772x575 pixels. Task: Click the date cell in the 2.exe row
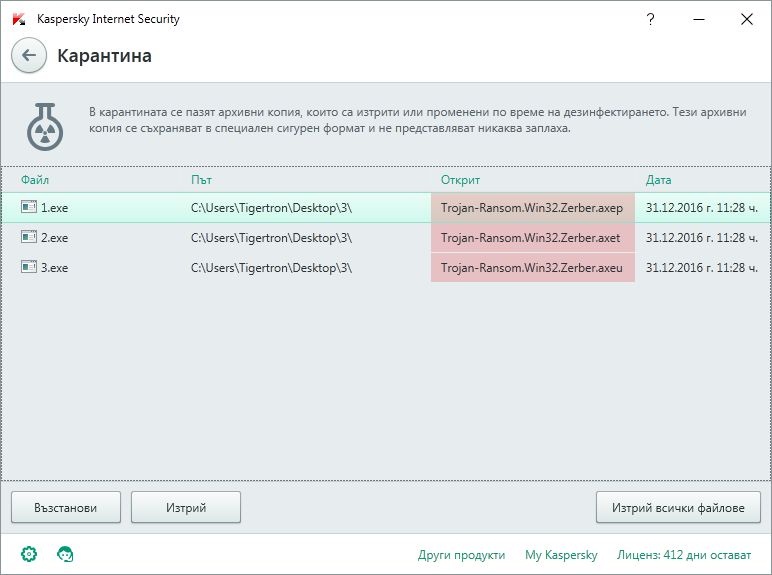(702, 238)
